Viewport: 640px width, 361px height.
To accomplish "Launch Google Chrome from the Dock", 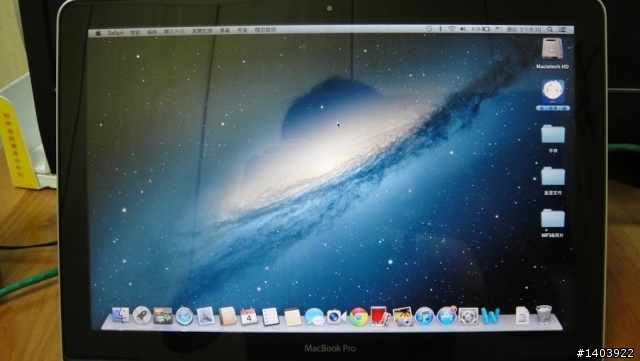I will [x=359, y=317].
